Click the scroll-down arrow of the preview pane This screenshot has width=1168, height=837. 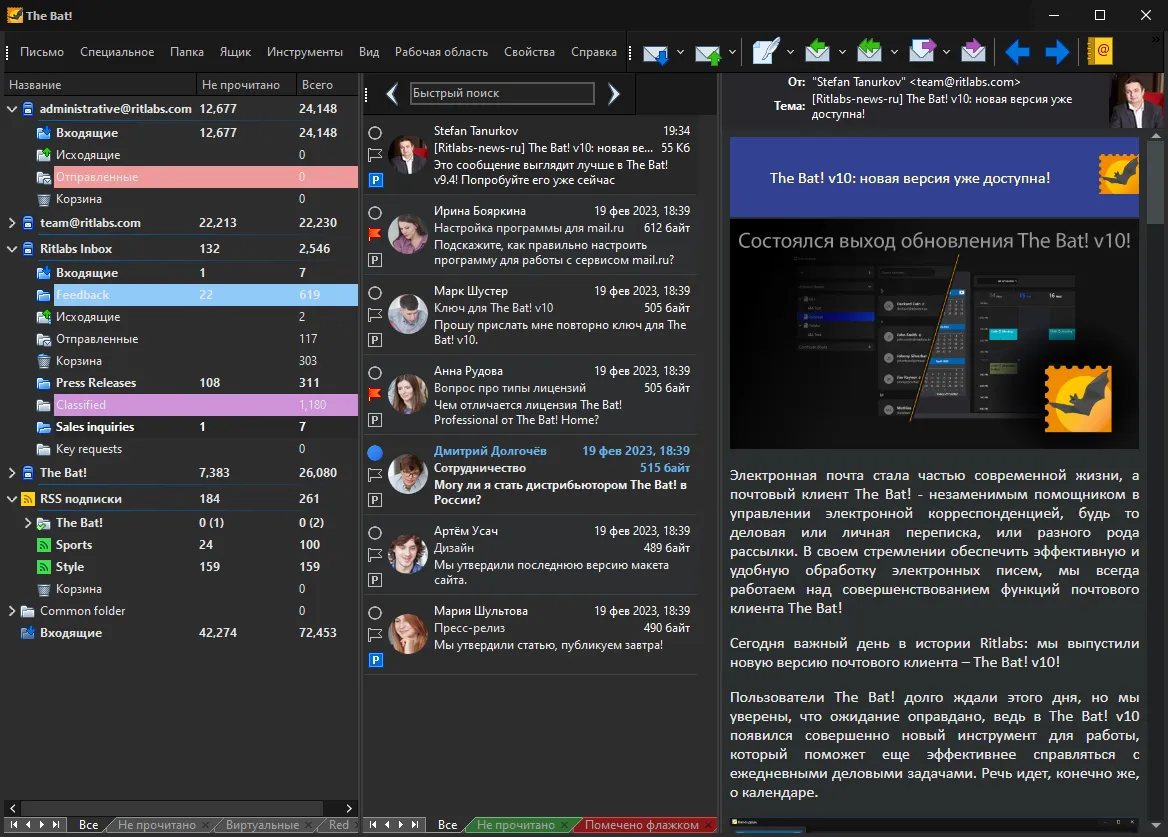[x=1156, y=825]
